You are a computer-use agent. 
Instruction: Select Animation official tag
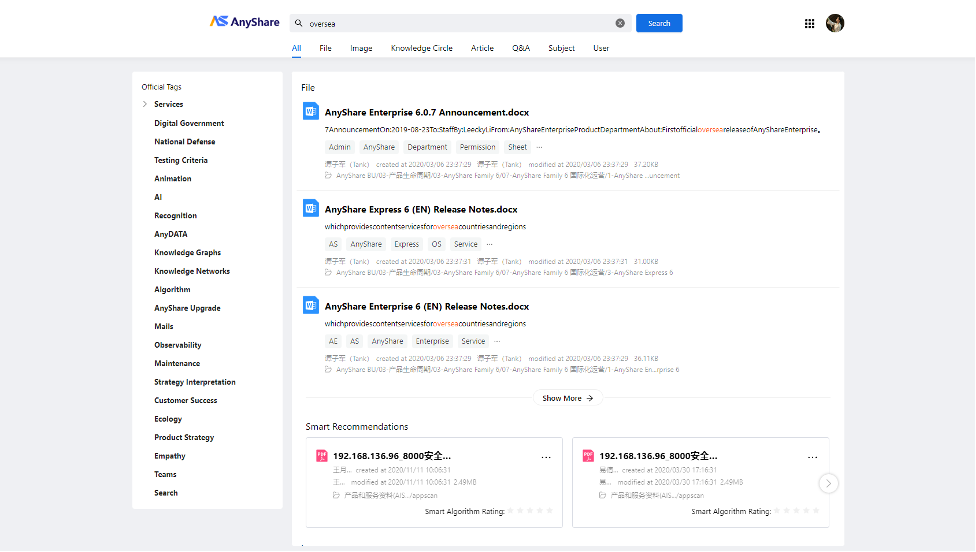[173, 179]
